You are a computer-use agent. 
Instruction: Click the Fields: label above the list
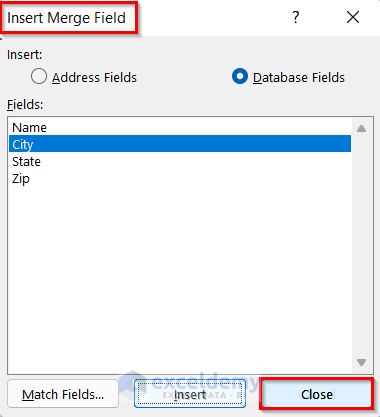pyautogui.click(x=25, y=105)
